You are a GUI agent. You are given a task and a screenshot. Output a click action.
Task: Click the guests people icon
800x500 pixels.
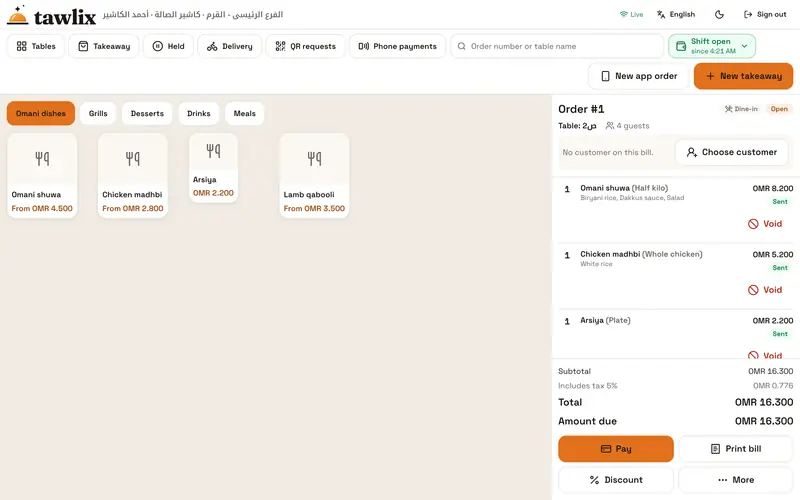[x=610, y=126]
